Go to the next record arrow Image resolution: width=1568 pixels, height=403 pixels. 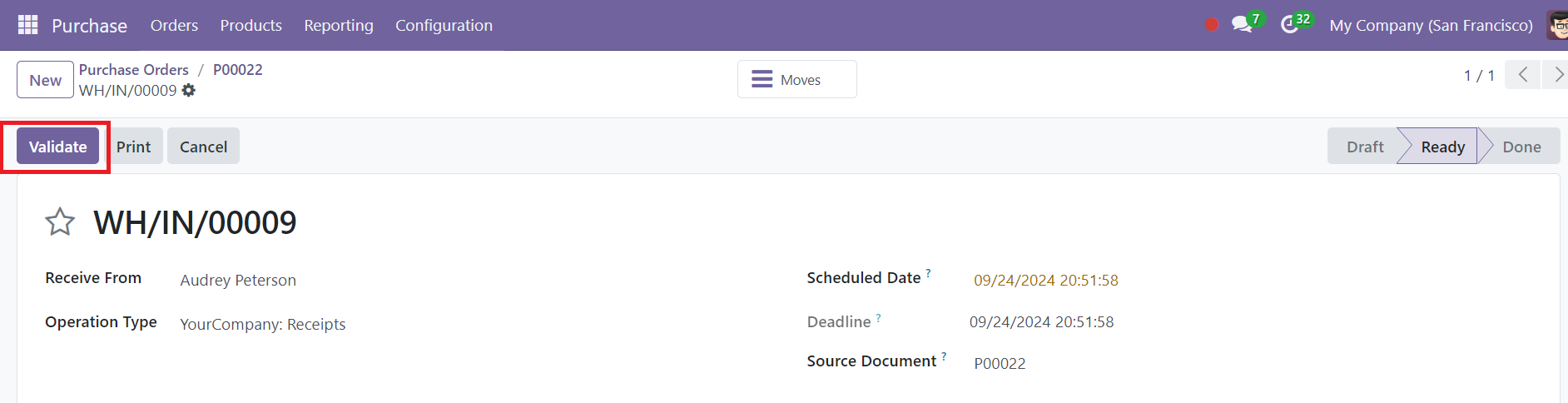pyautogui.click(x=1556, y=75)
